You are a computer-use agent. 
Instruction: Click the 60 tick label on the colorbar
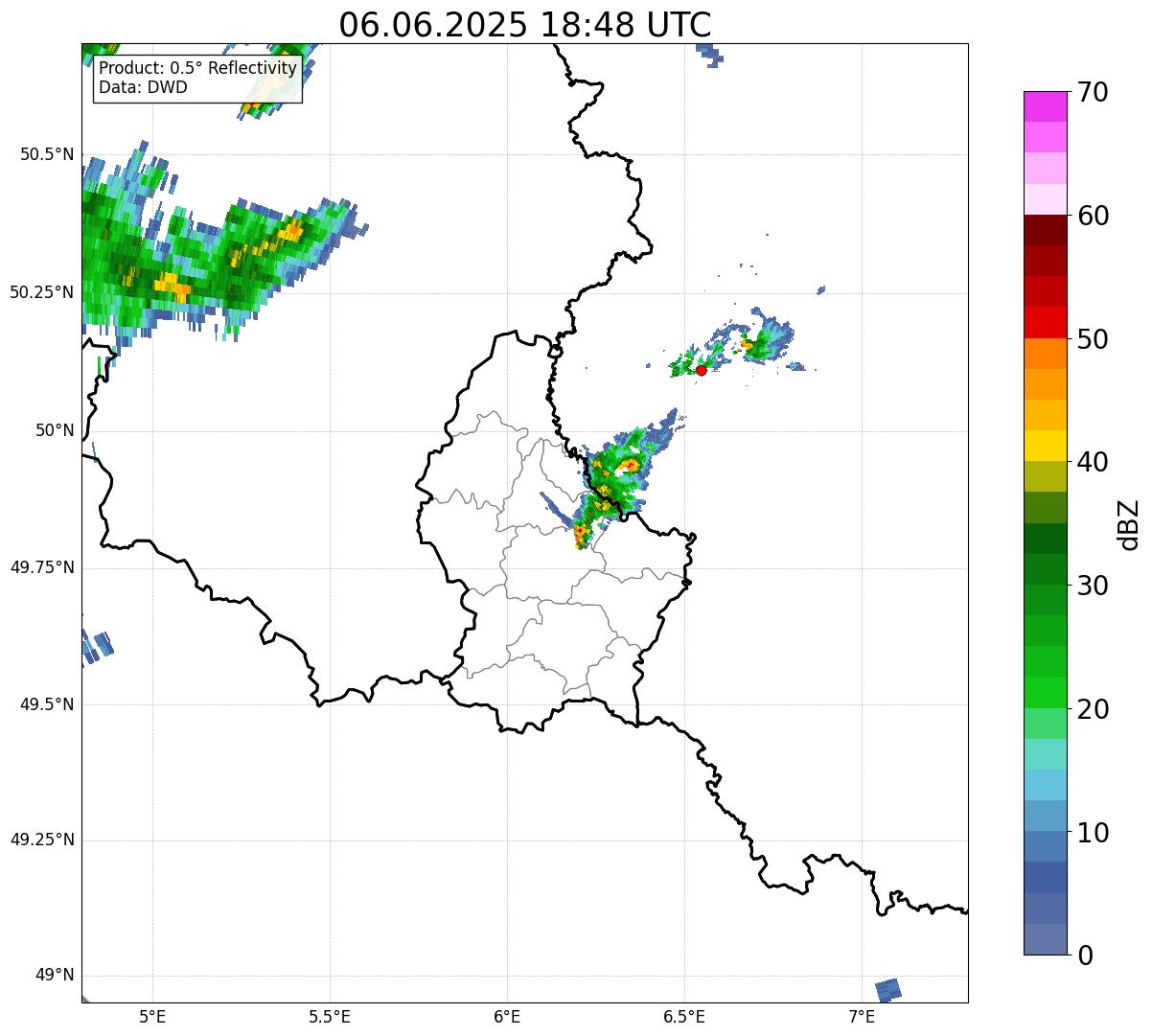[x=1093, y=216]
